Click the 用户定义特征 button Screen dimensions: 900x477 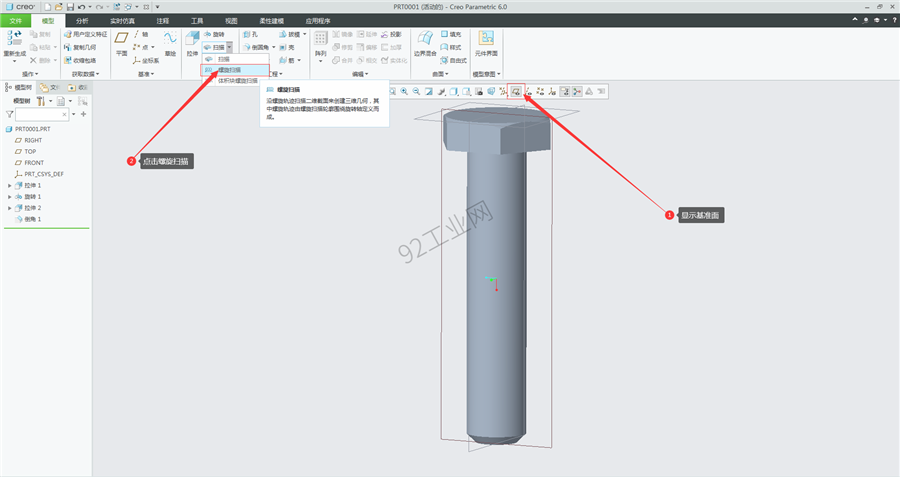click(86, 34)
